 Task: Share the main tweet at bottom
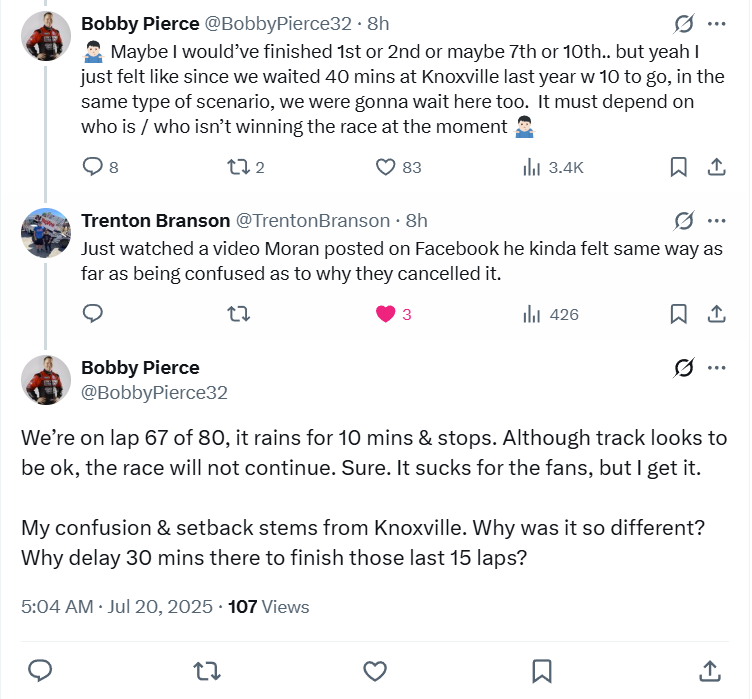[709, 669]
